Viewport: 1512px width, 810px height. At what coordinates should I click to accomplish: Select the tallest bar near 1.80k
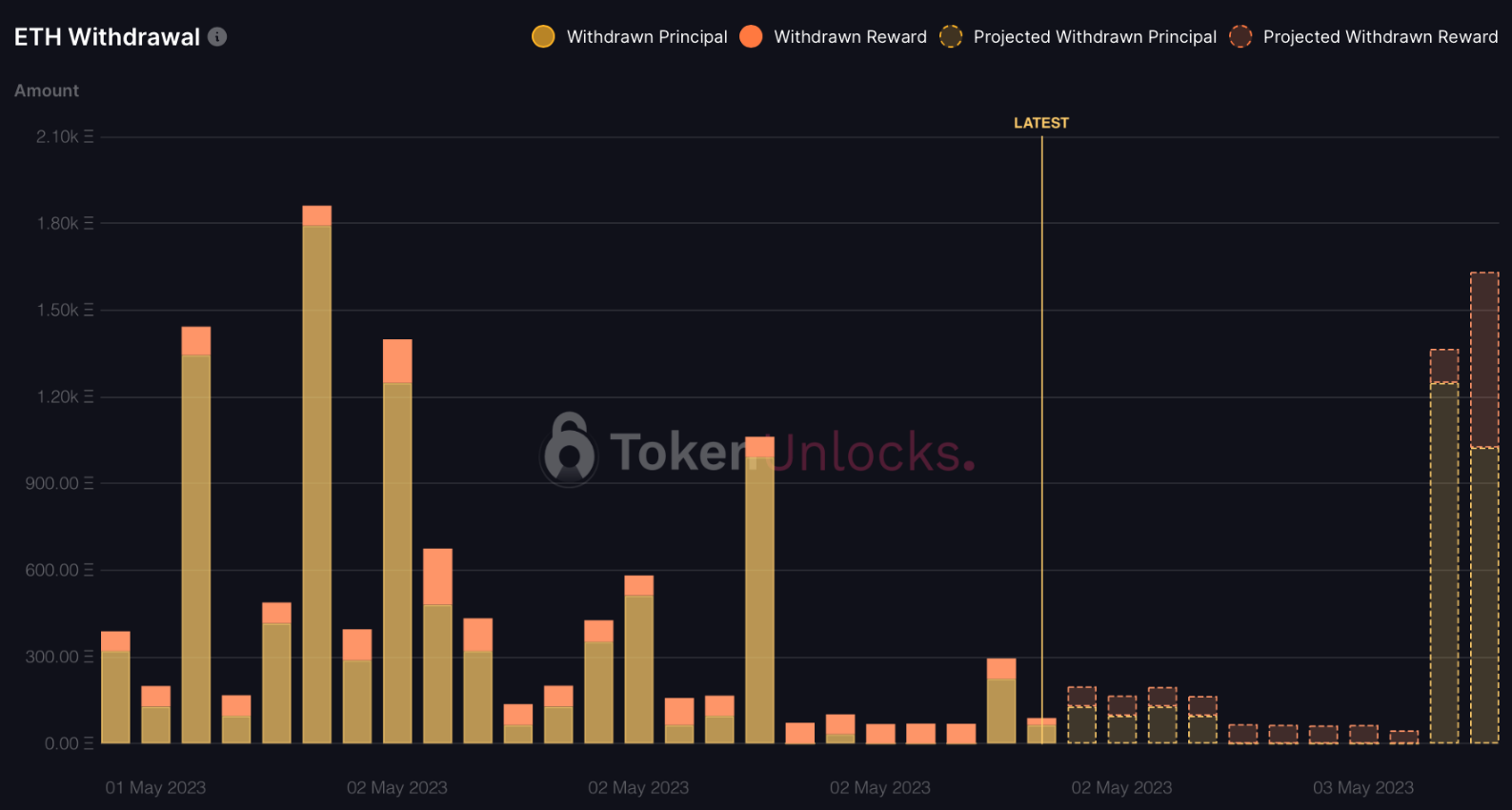[317, 475]
